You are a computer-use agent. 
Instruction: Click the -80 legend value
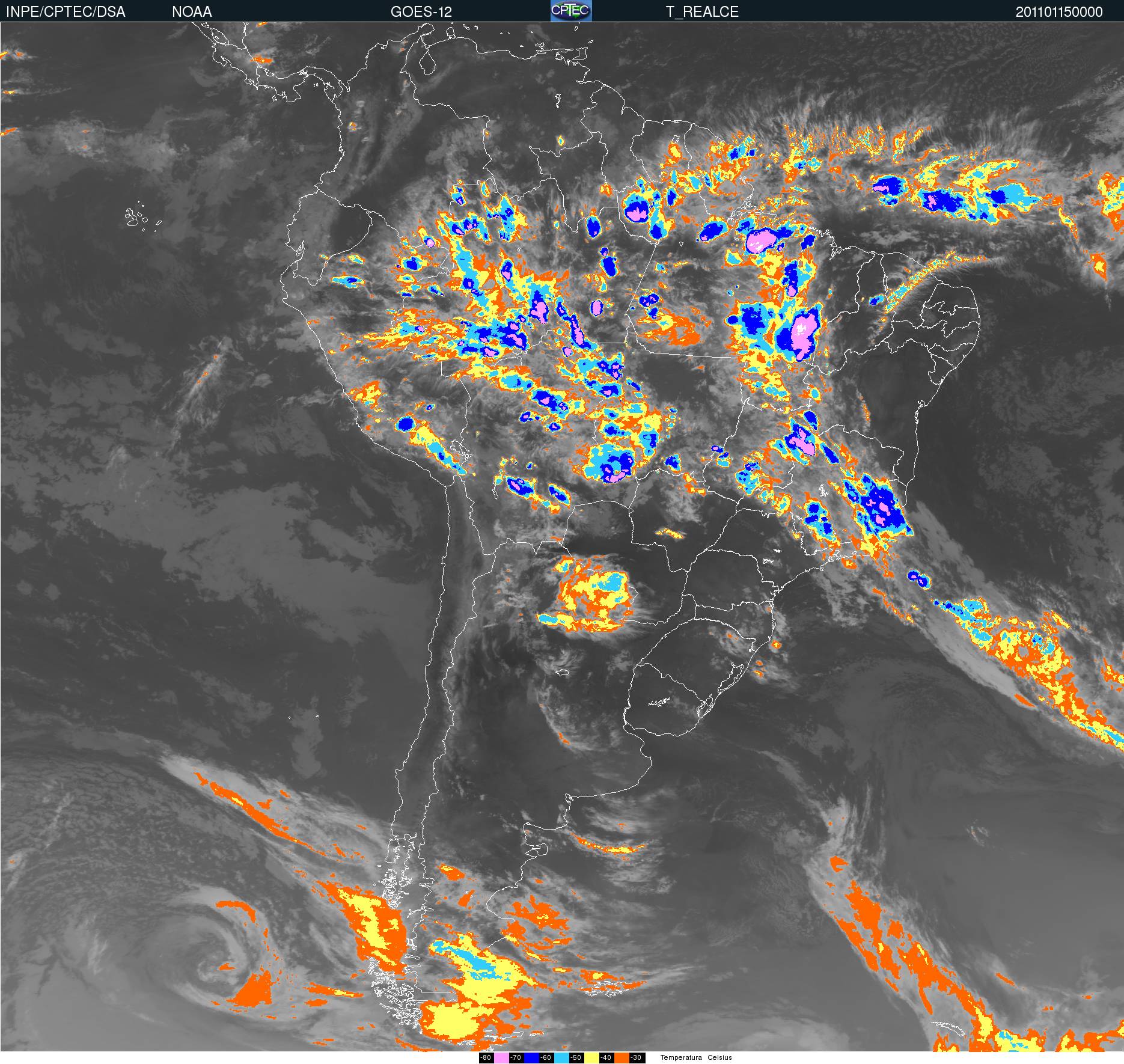[x=486, y=1058]
